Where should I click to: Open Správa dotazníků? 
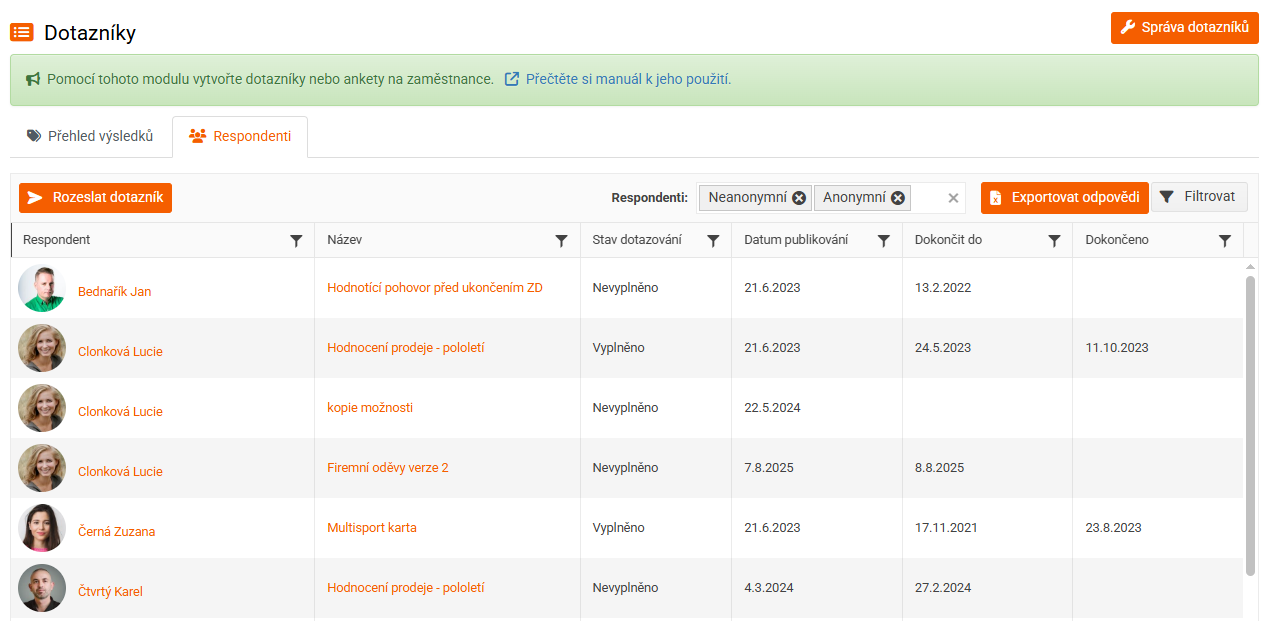(1184, 28)
